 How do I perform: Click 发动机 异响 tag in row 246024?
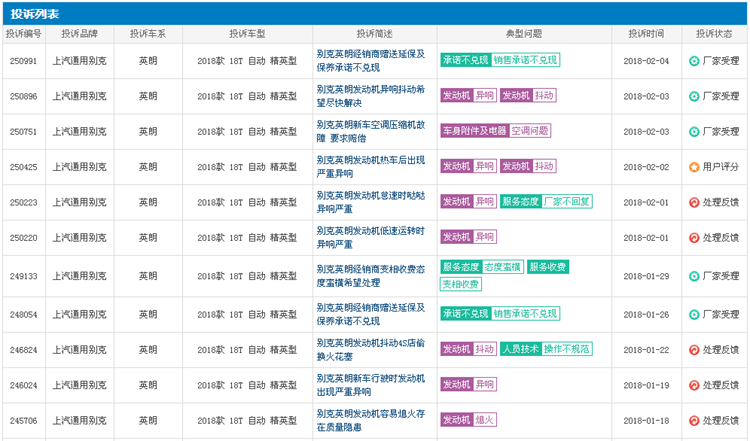pyautogui.click(x=468, y=384)
